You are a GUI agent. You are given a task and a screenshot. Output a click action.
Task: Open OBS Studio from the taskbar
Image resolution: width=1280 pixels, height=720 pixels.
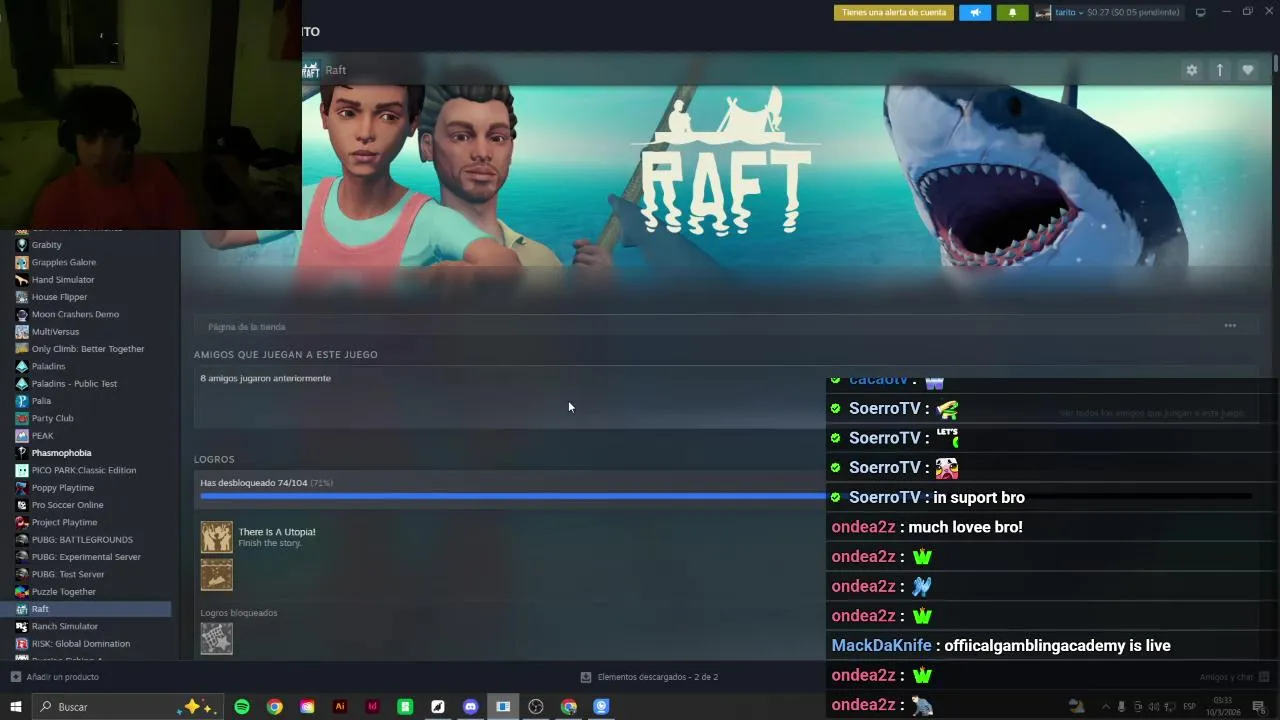point(536,707)
